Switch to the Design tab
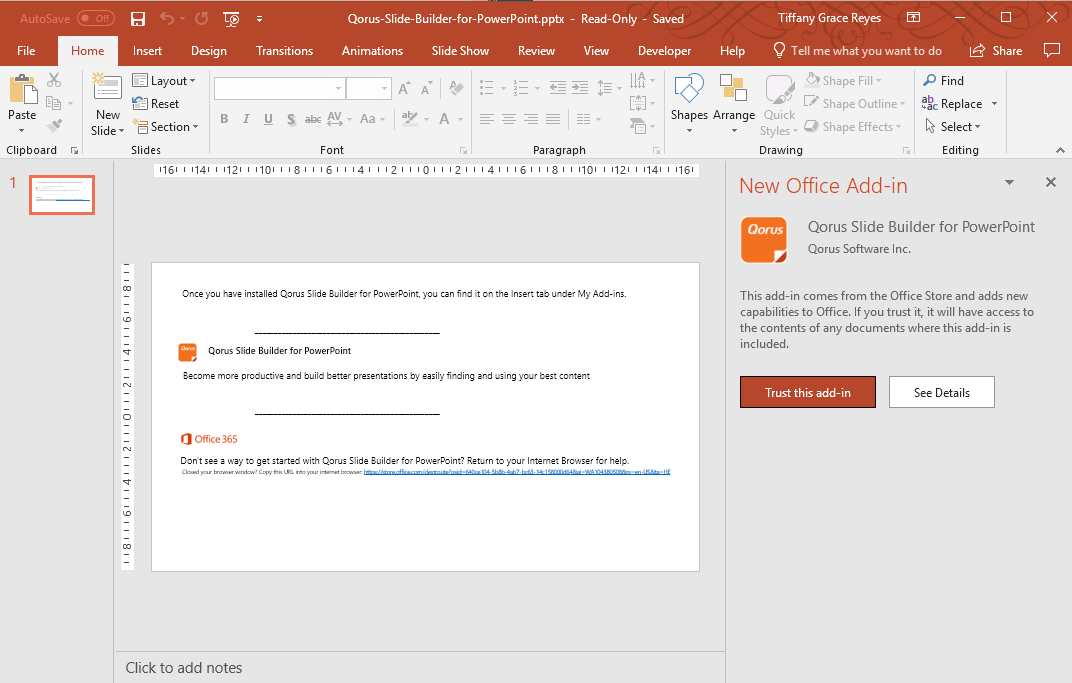 click(209, 51)
